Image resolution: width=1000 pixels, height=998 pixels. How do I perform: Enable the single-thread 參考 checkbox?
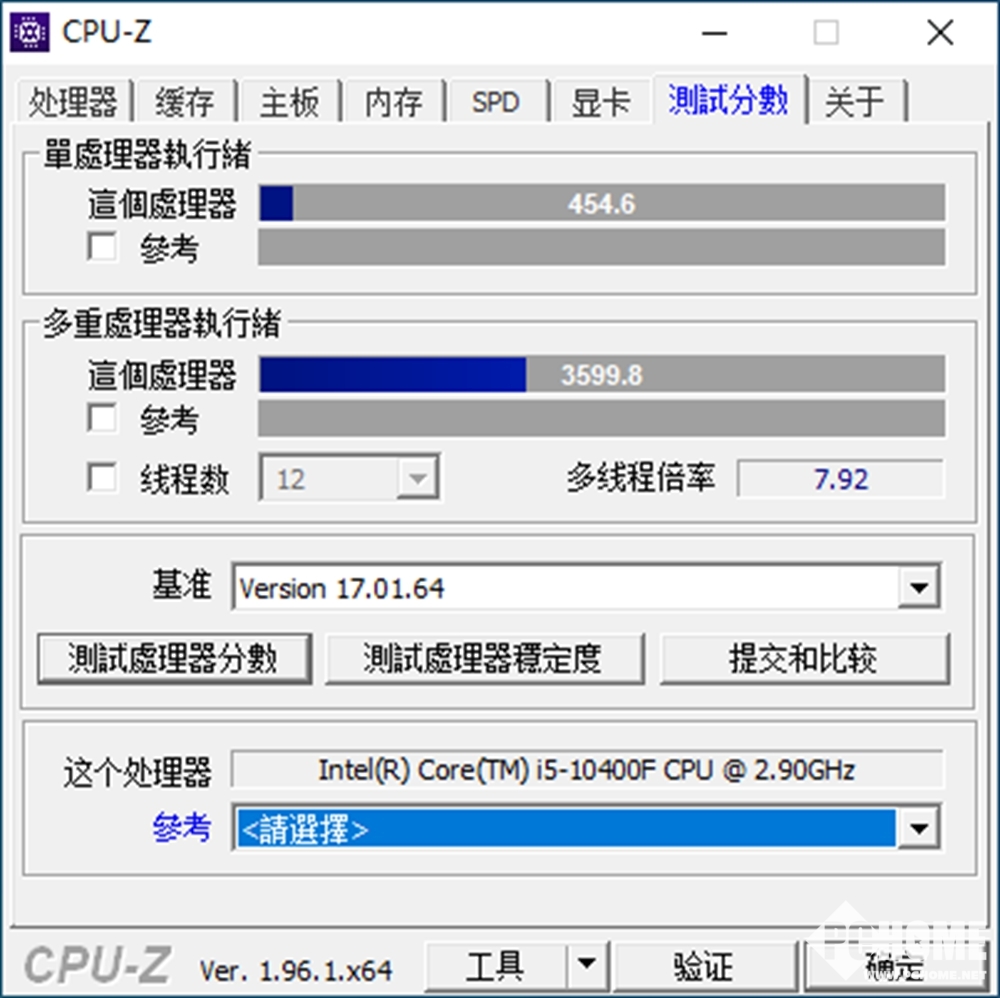(x=102, y=246)
